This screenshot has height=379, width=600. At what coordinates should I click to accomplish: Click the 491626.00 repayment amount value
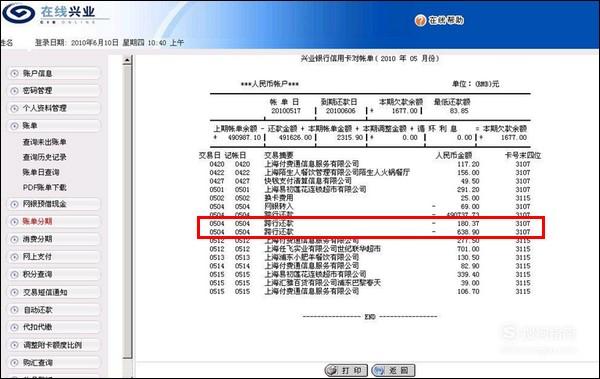click(295, 137)
